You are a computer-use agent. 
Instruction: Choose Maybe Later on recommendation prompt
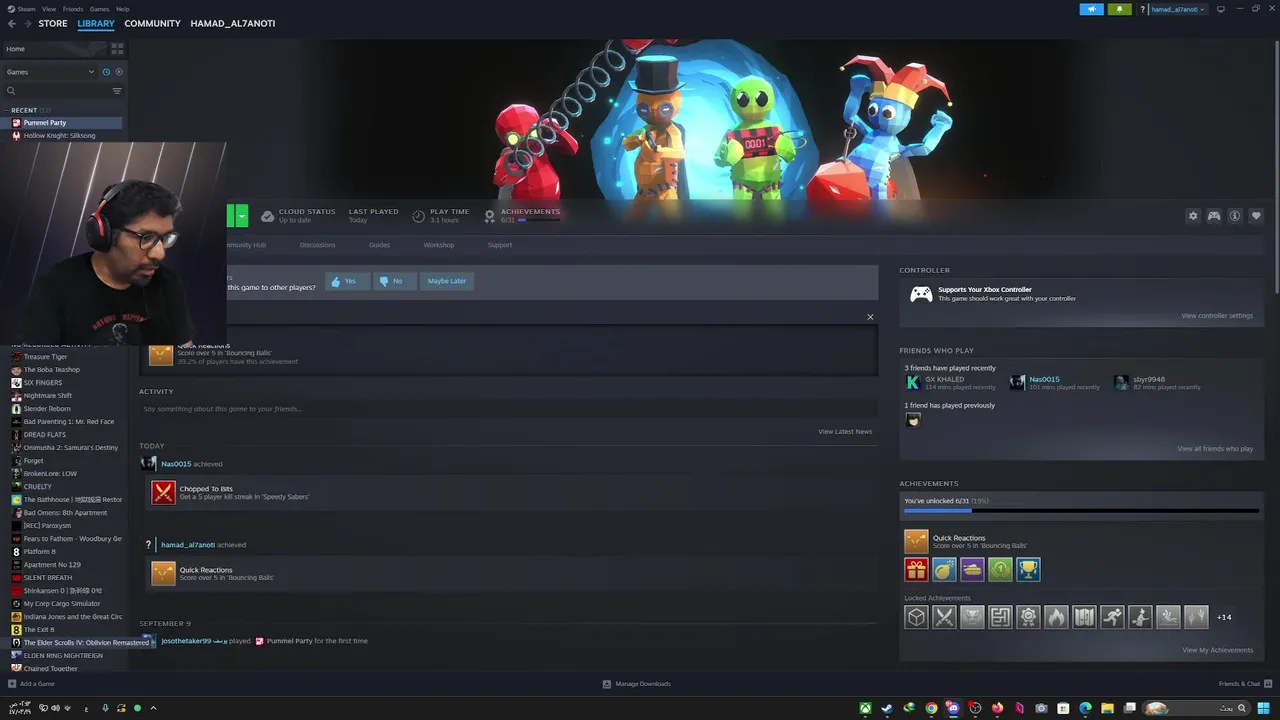click(x=446, y=281)
